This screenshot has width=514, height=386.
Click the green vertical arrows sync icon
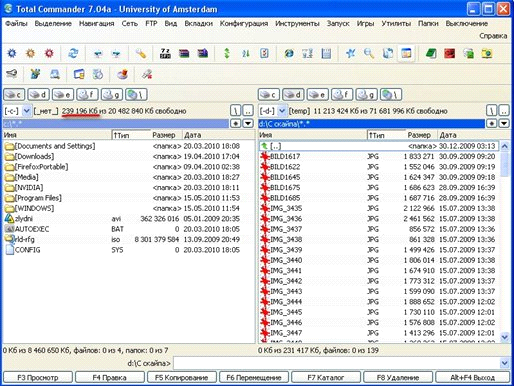tap(227, 53)
